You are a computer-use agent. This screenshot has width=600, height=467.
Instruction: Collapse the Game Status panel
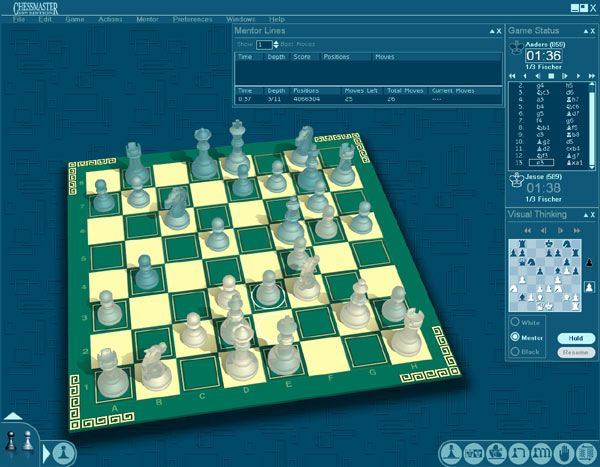586,31
